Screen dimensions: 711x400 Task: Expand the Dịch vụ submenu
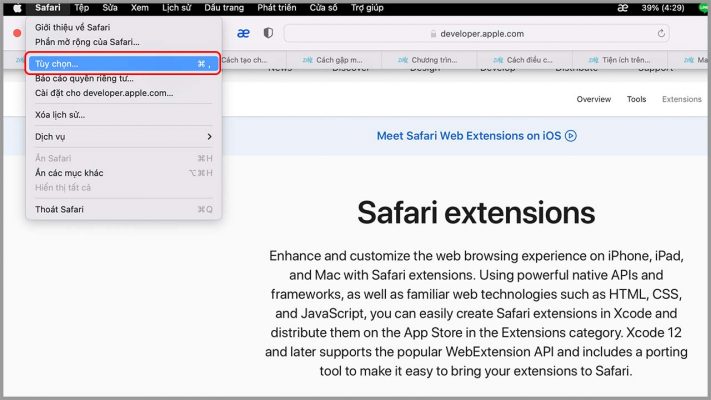pyautogui.click(x=123, y=136)
